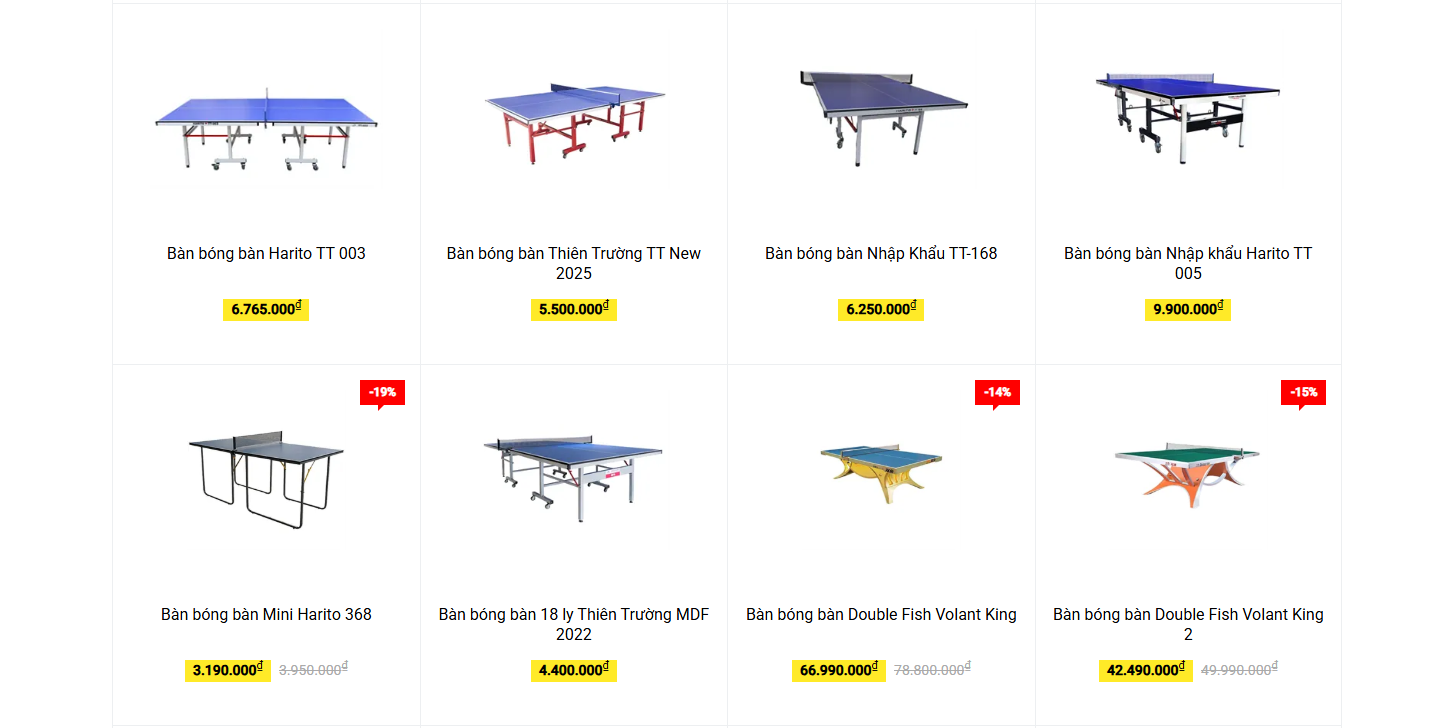Click the 9.900.000đ price label
1432x728 pixels.
coord(1187,310)
